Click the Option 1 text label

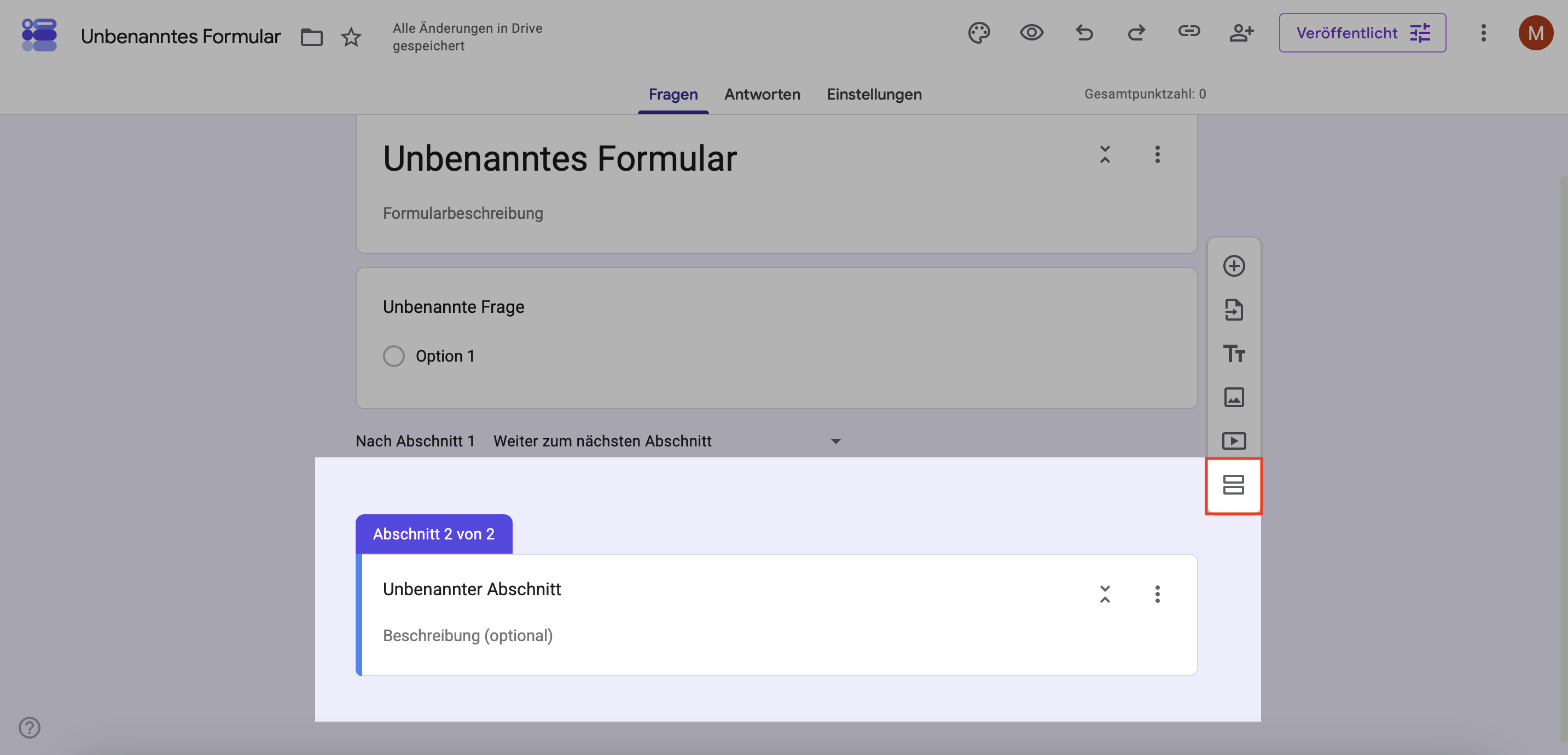point(445,356)
